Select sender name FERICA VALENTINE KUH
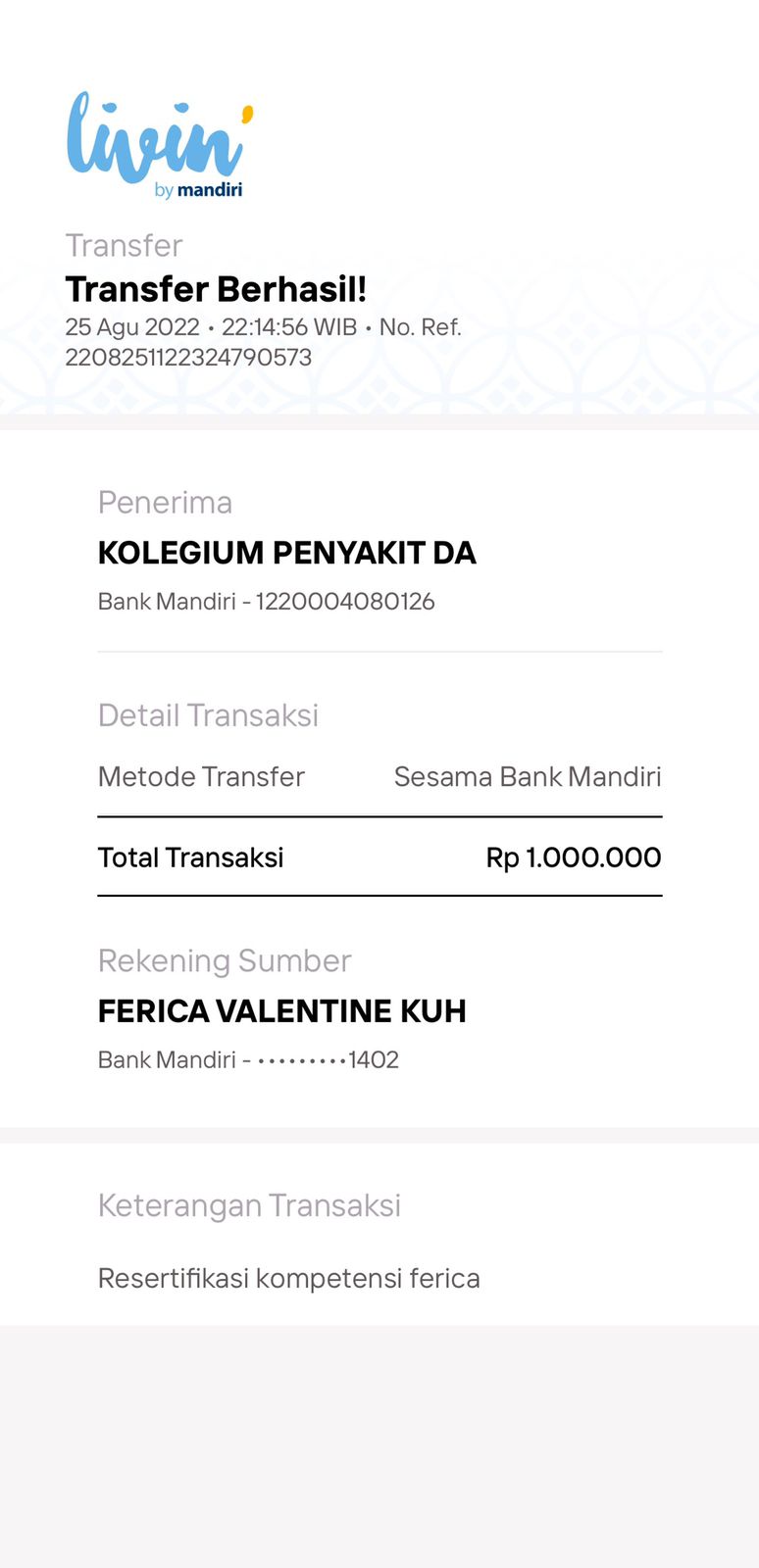 tap(281, 1011)
